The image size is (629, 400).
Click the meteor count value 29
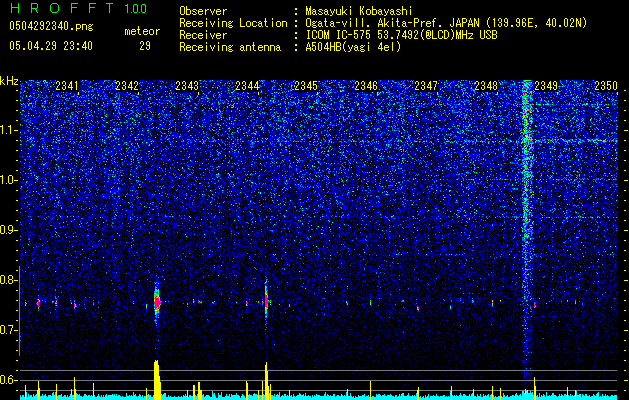point(145,46)
